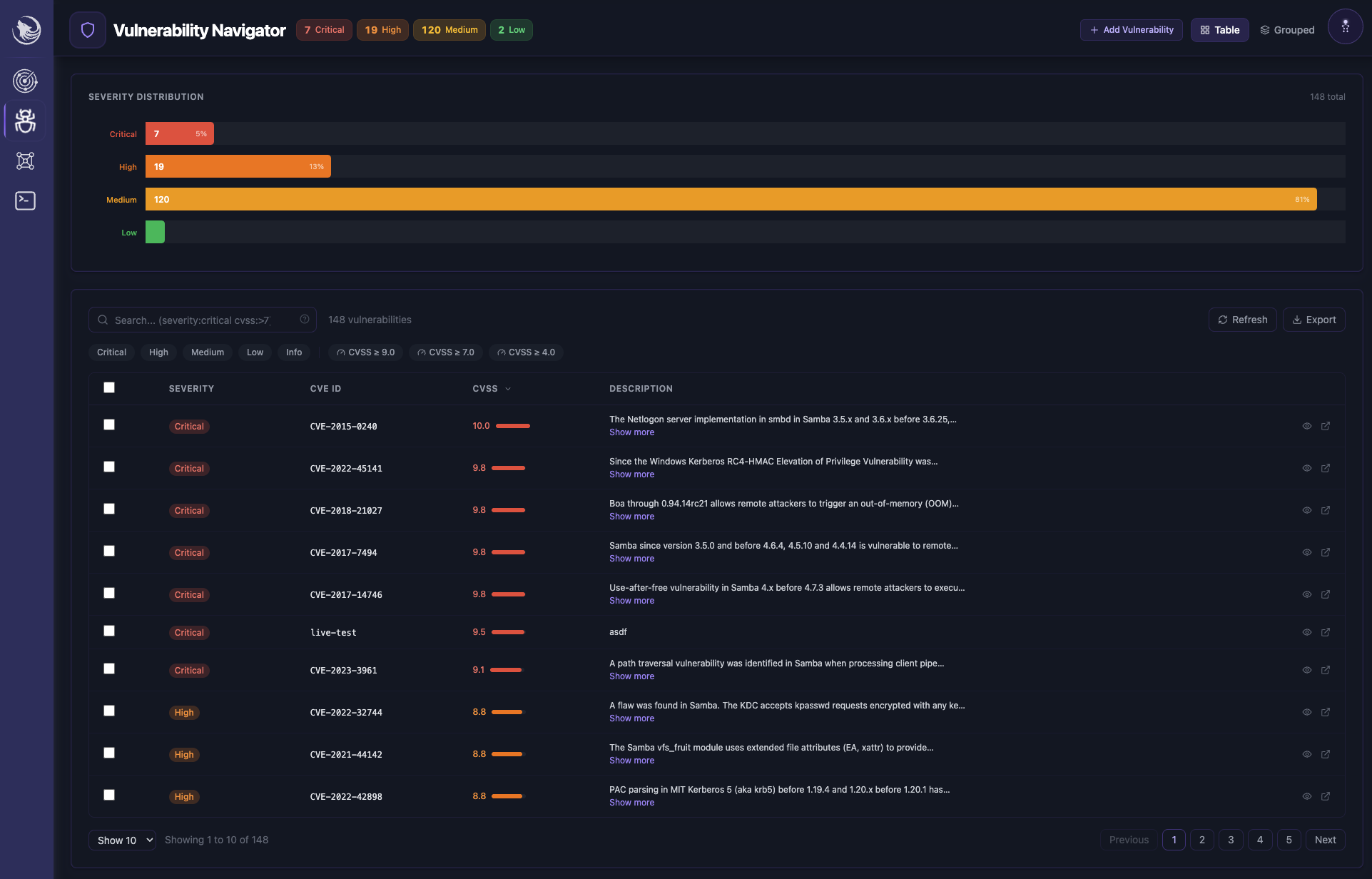1372x879 pixels.
Task: Open the terminal tool in sidebar
Action: pos(25,200)
